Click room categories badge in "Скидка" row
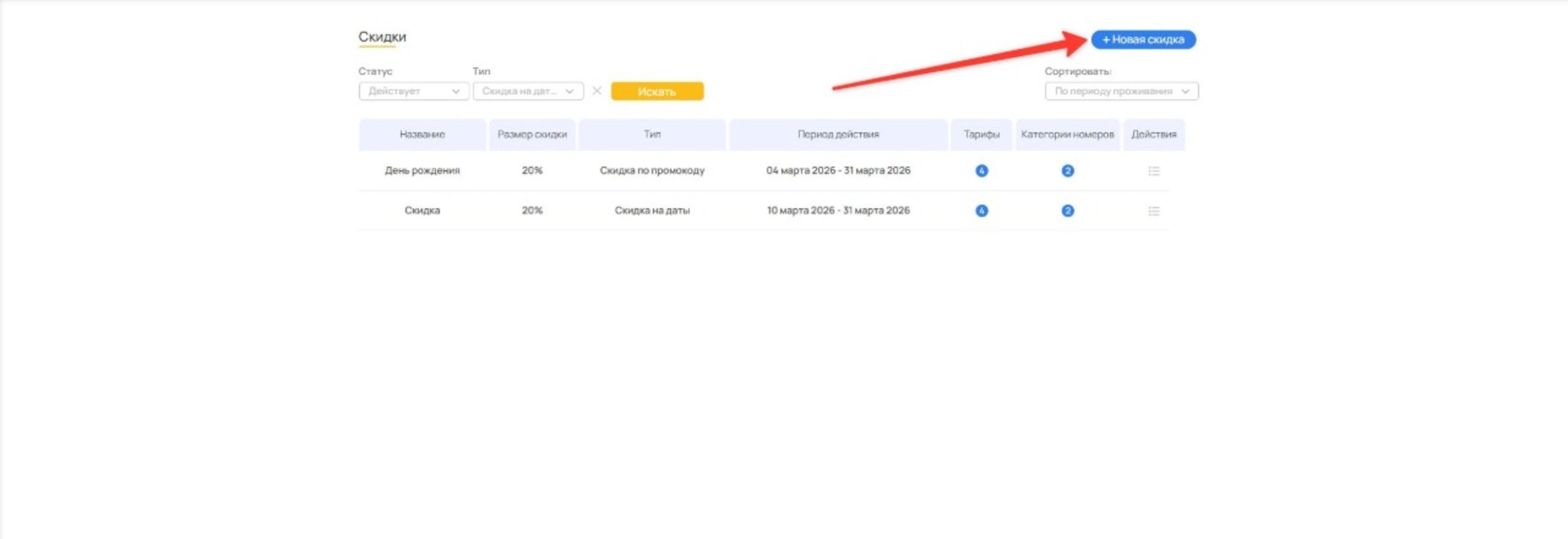The image size is (1568, 539). coord(1067,211)
